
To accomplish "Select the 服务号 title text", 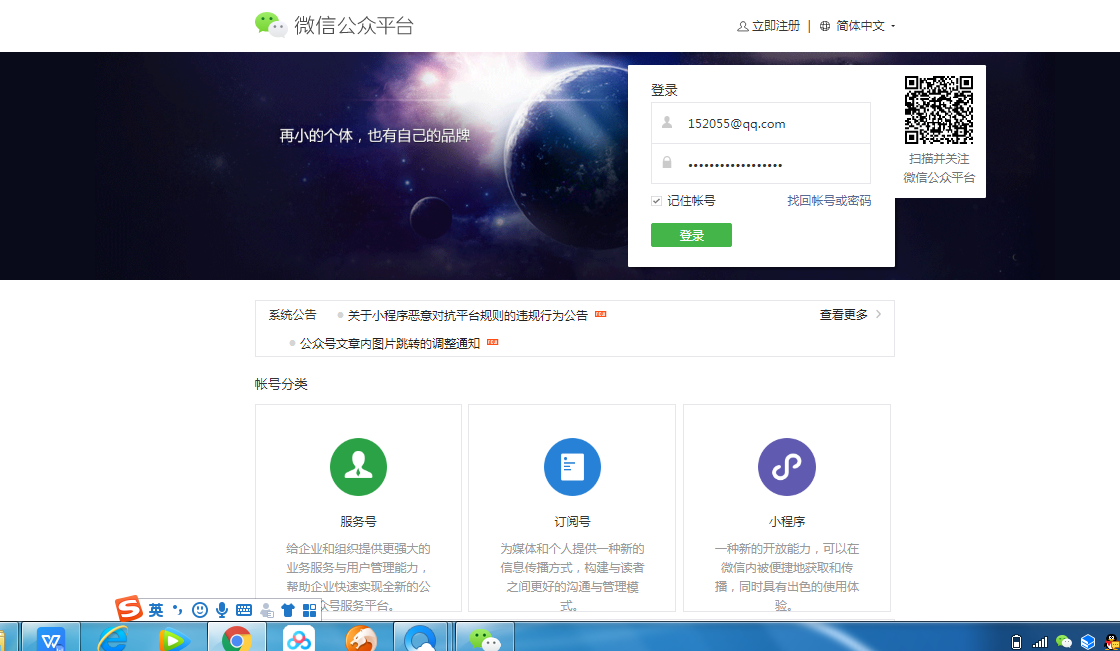I will tap(359, 522).
